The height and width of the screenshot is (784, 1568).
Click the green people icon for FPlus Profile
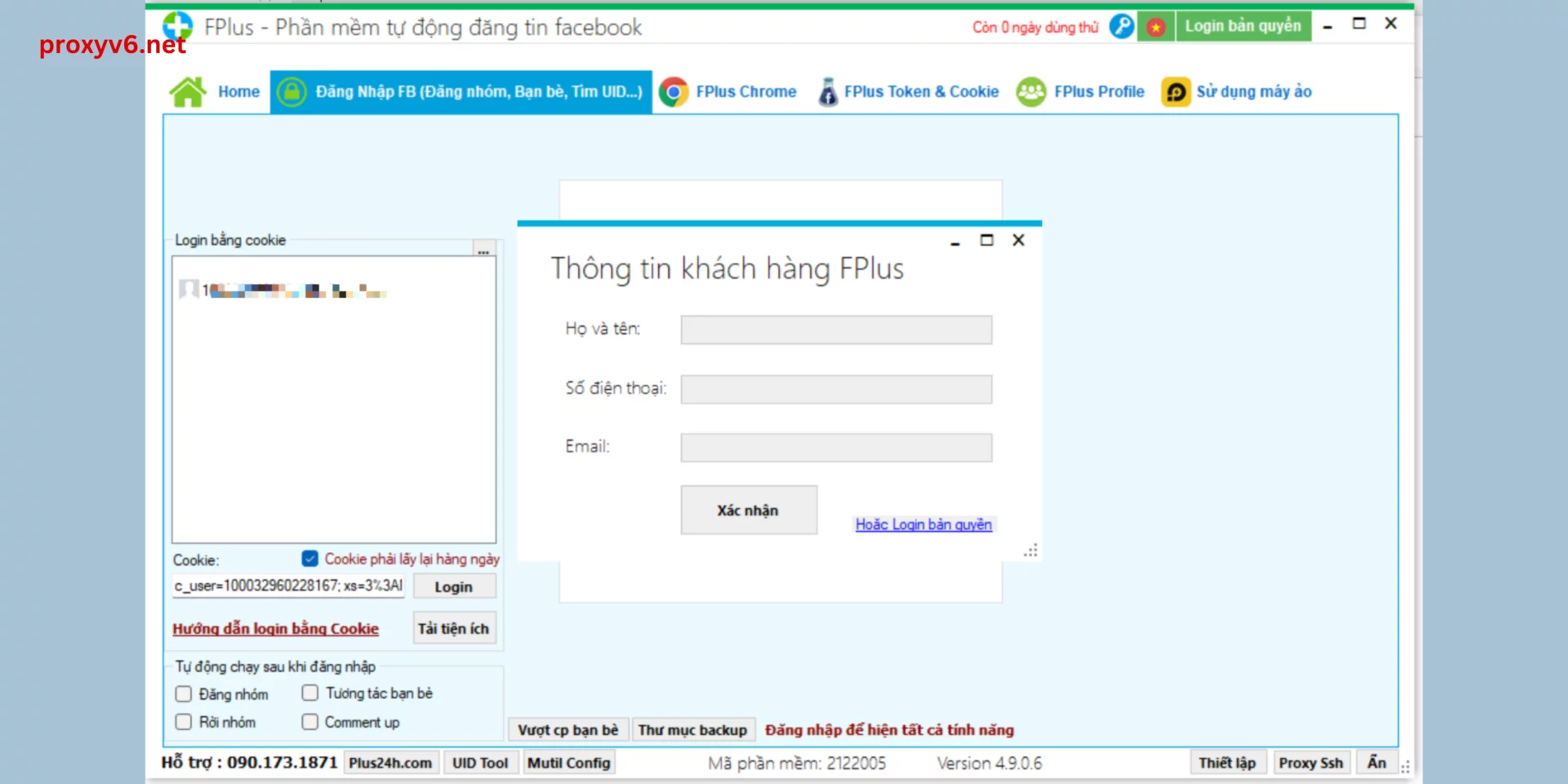(x=1031, y=91)
